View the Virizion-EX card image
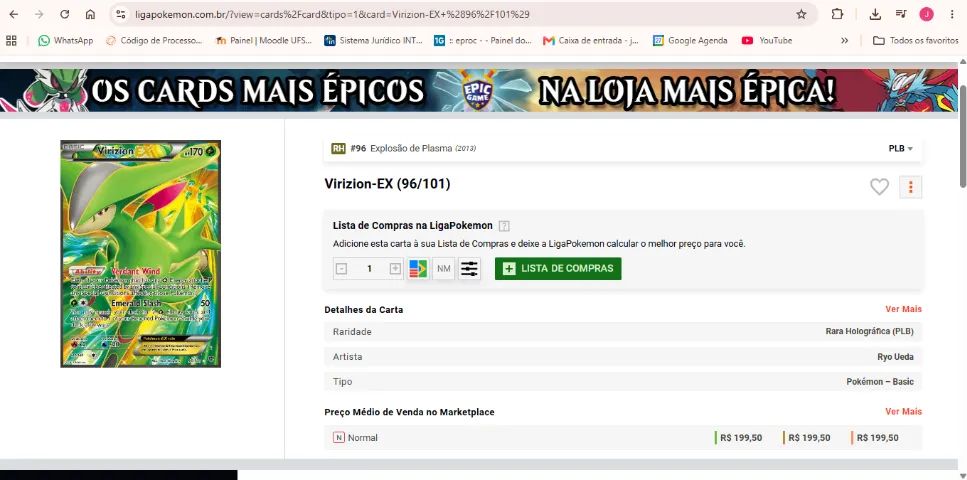The height and width of the screenshot is (480, 967). tap(141, 254)
